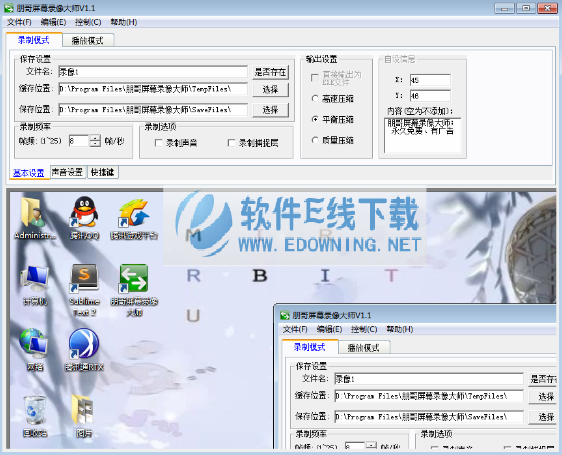Open 帮助(H) menu in the nested preview window
Viewport: 562px width, 455px height.
coord(400,329)
